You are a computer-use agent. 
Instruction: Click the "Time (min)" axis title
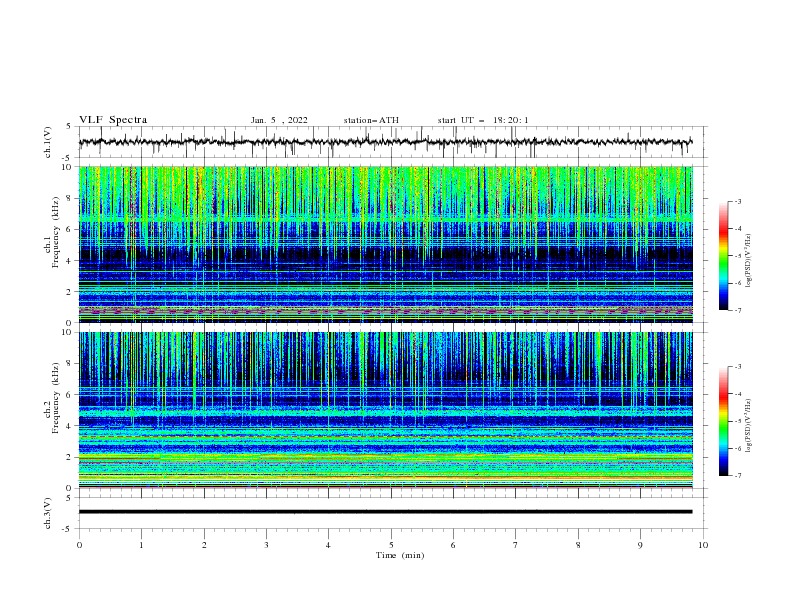click(400, 555)
